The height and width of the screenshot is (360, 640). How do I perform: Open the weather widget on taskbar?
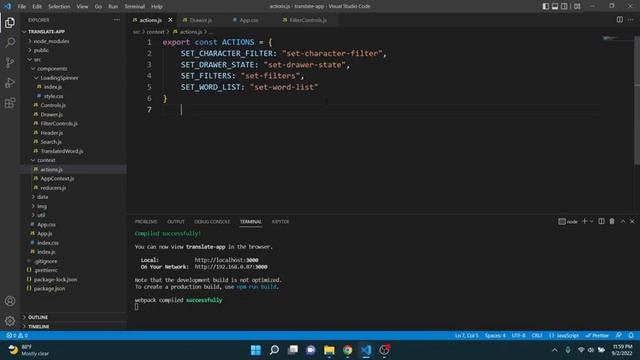[x=29, y=350]
